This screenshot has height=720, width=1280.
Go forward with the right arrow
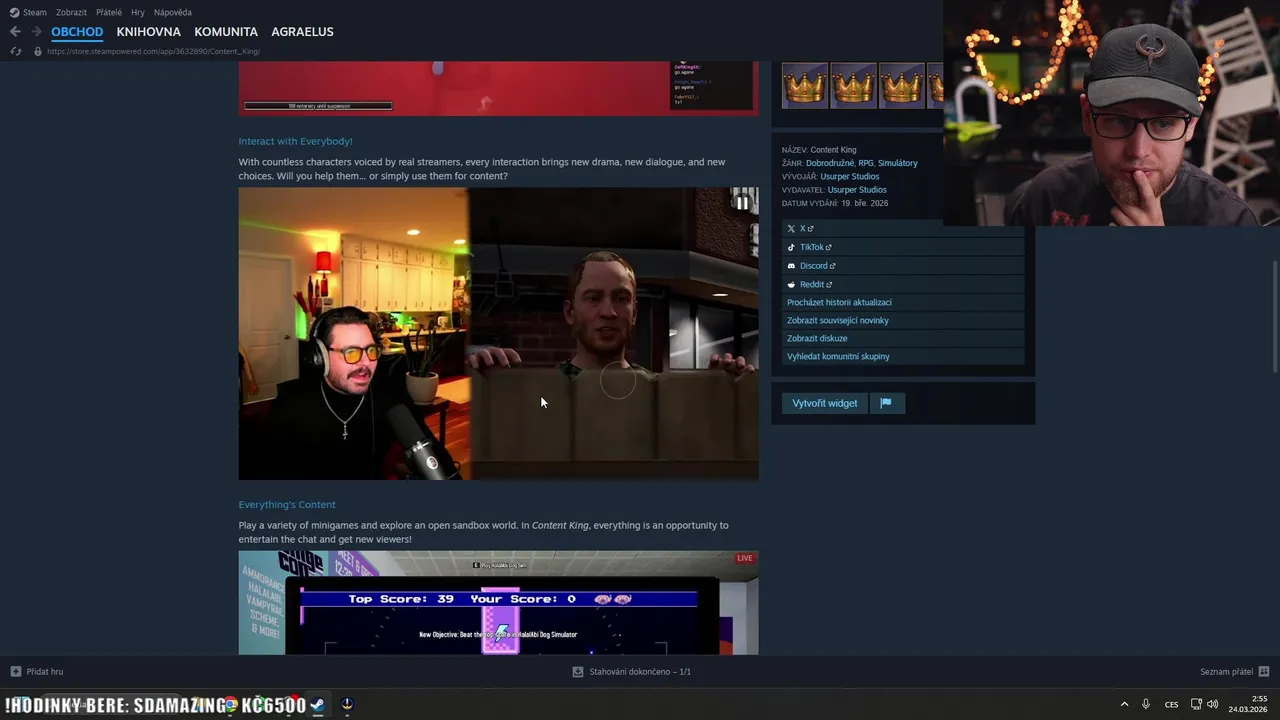point(36,32)
